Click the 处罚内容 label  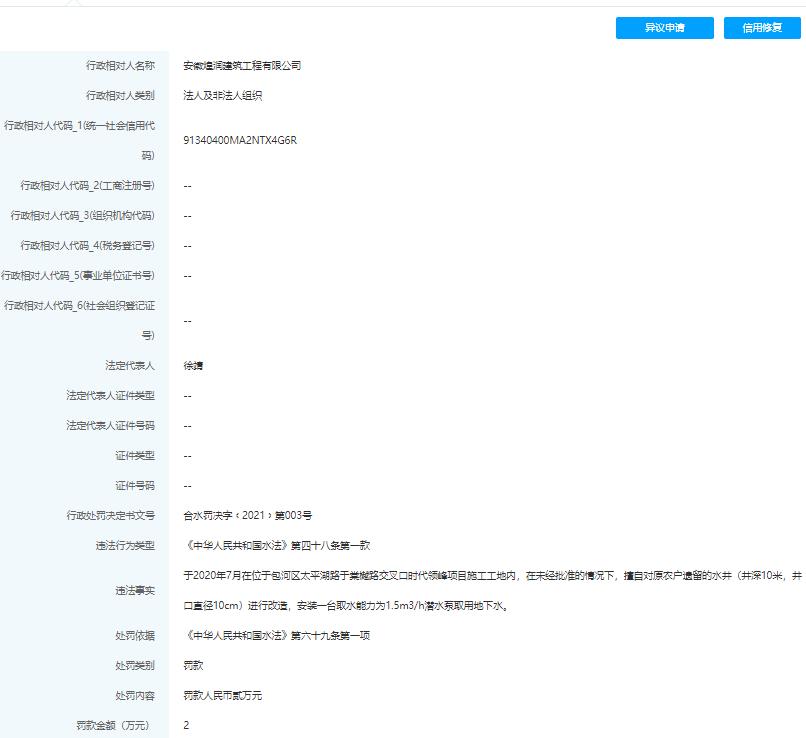point(135,695)
